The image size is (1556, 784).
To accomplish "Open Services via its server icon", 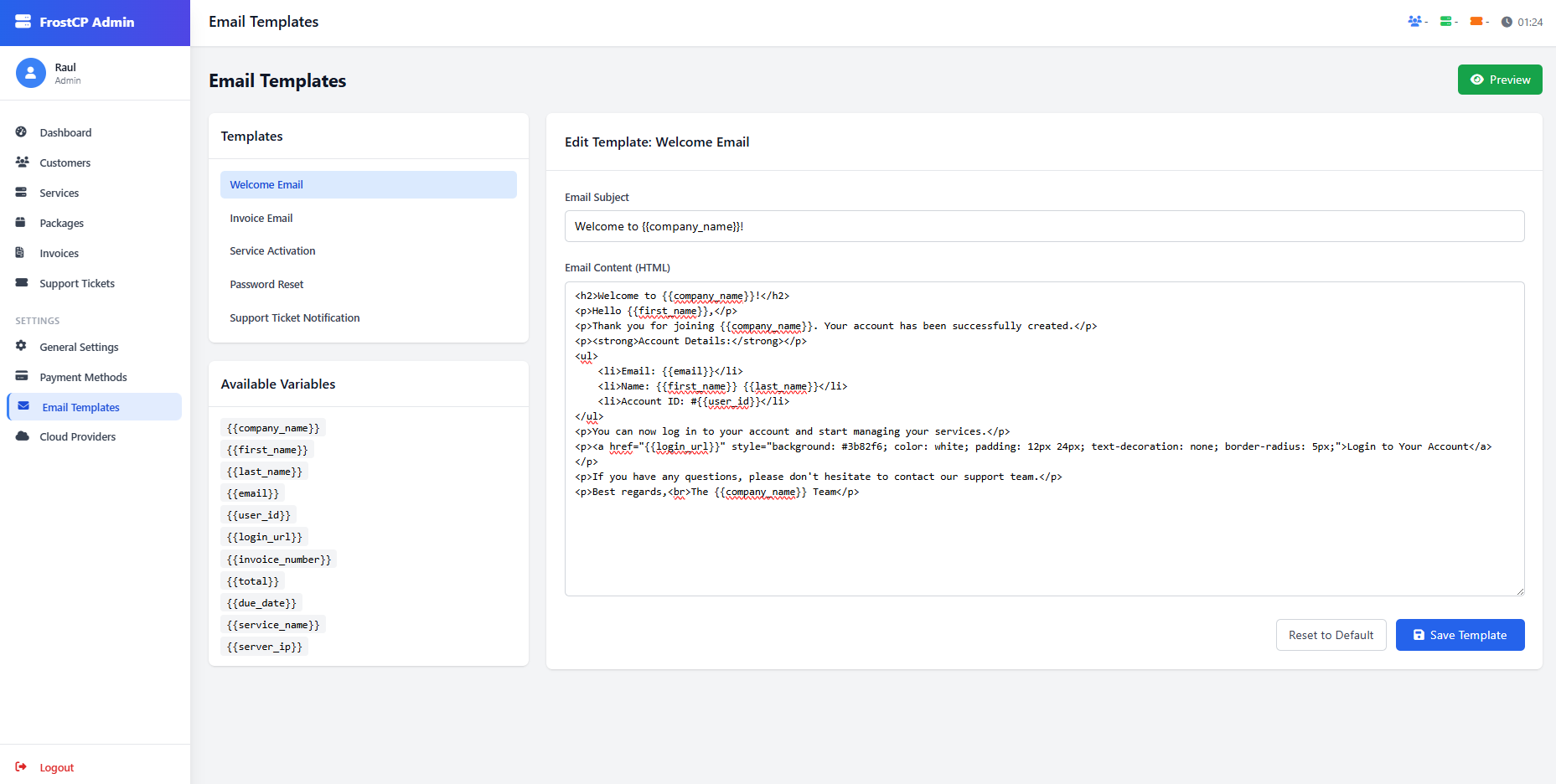I will click(22, 193).
